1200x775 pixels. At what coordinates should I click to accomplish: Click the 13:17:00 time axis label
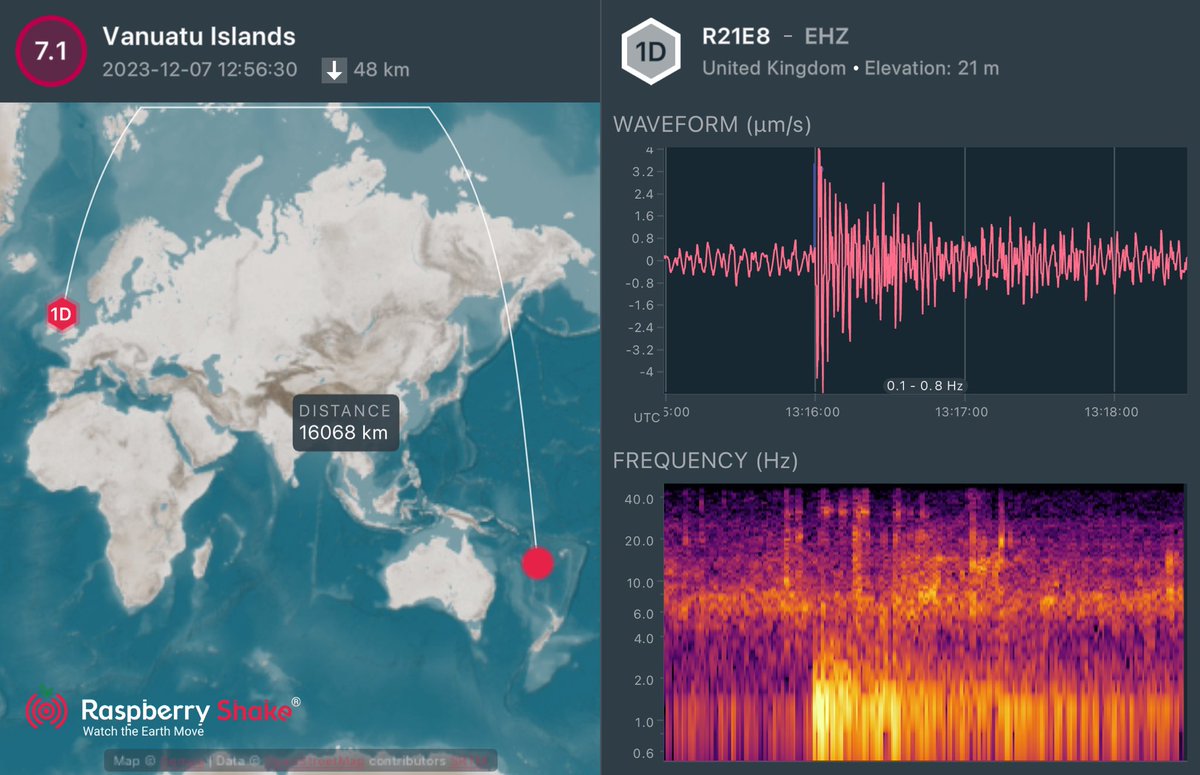[x=961, y=411]
